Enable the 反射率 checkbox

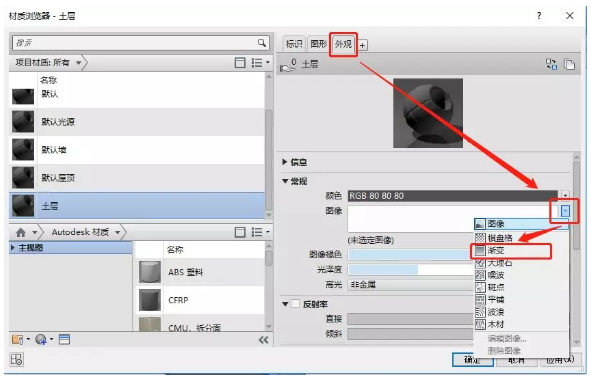tap(296, 304)
